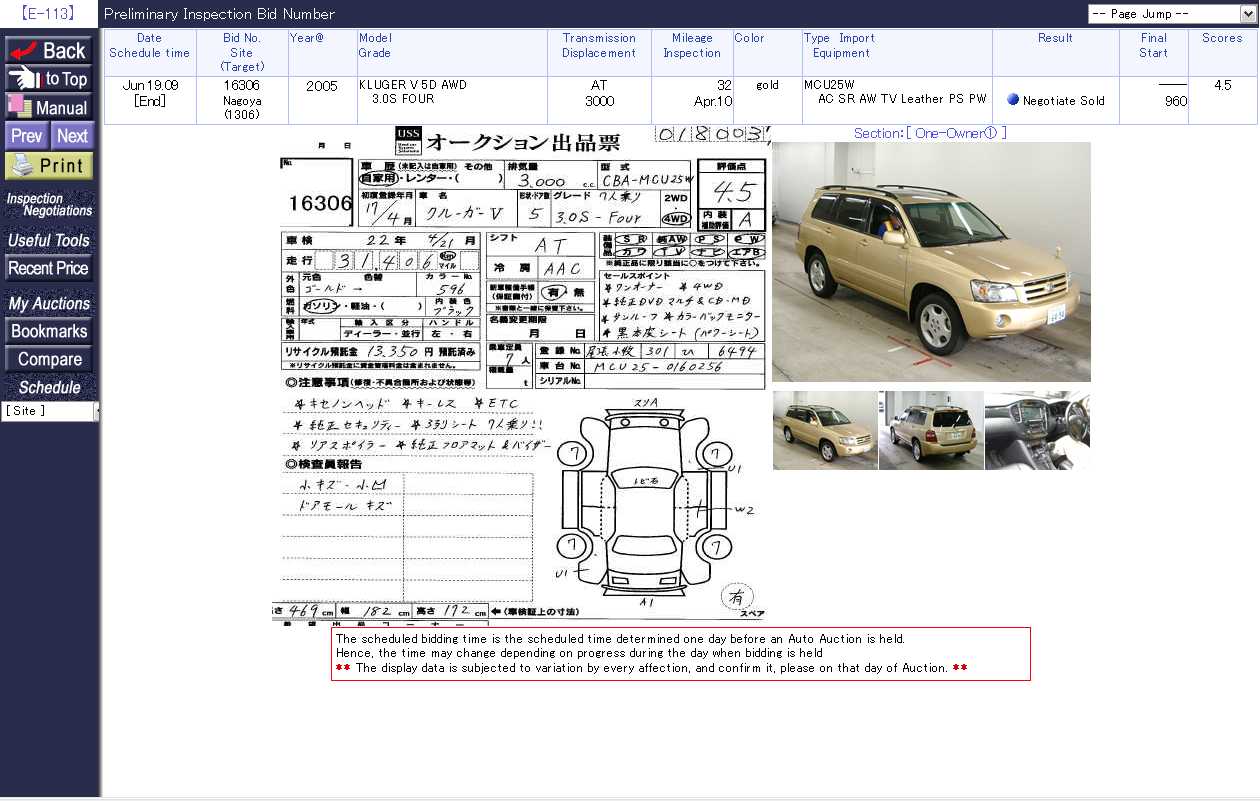Click the 'Apr.10' inspection text
Screen dimensions: 1260x801
(x=713, y=101)
